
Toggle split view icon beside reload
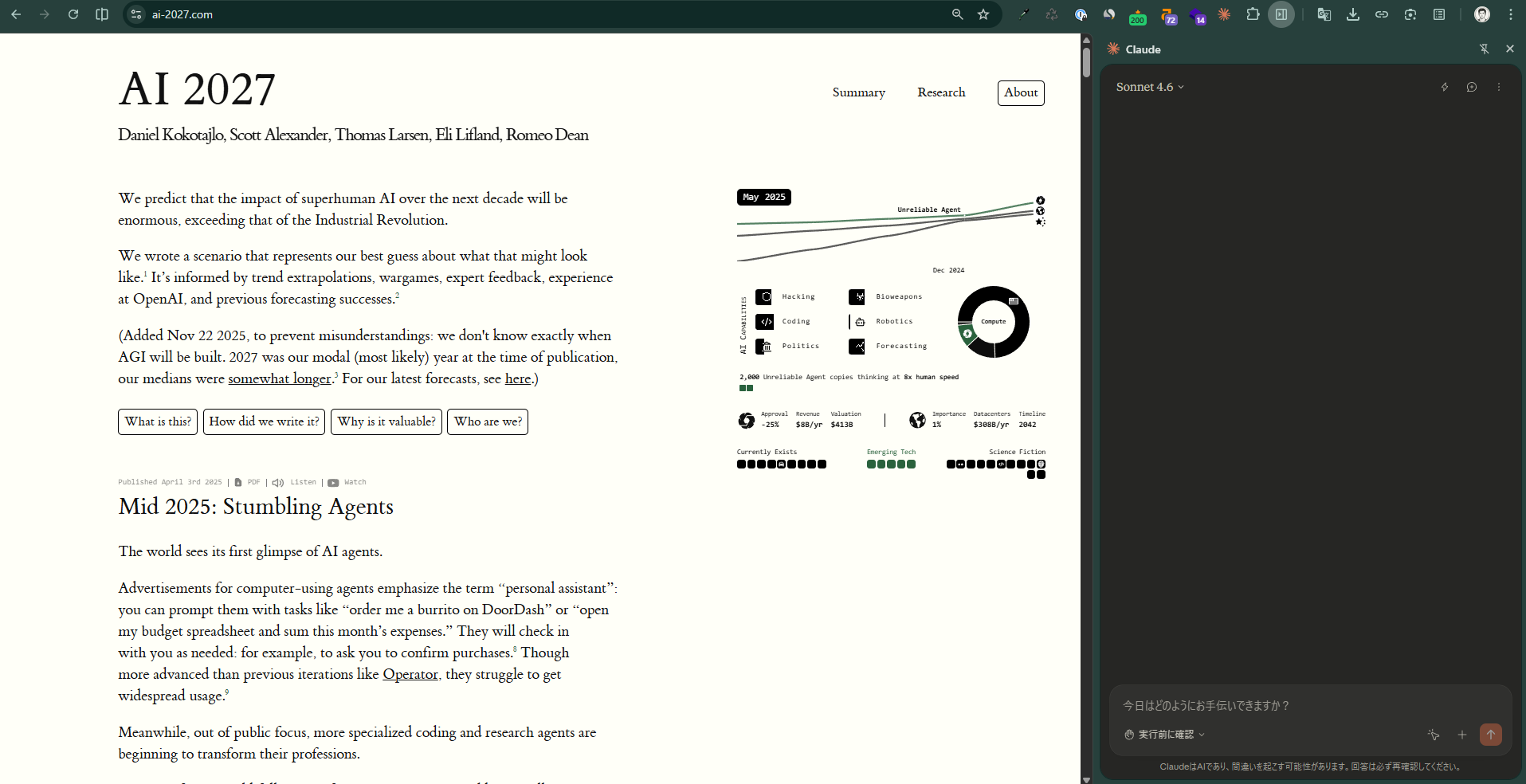[x=102, y=14]
